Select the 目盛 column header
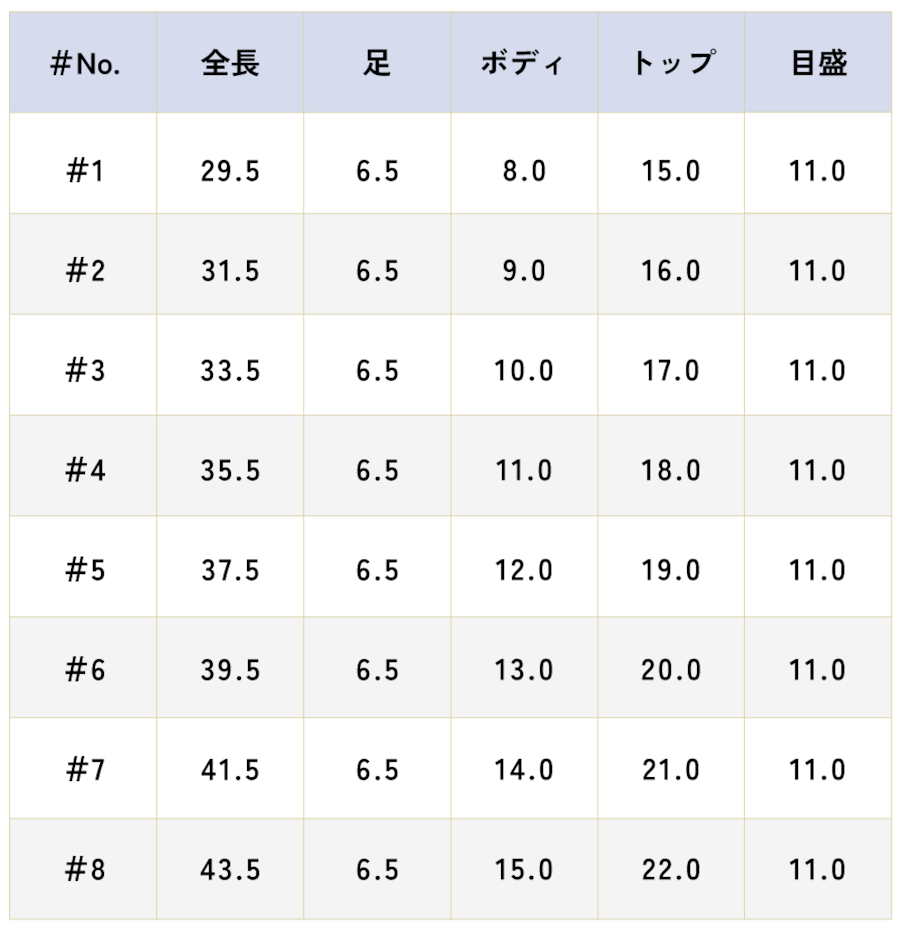Viewport: 900px width, 932px height. (x=819, y=63)
